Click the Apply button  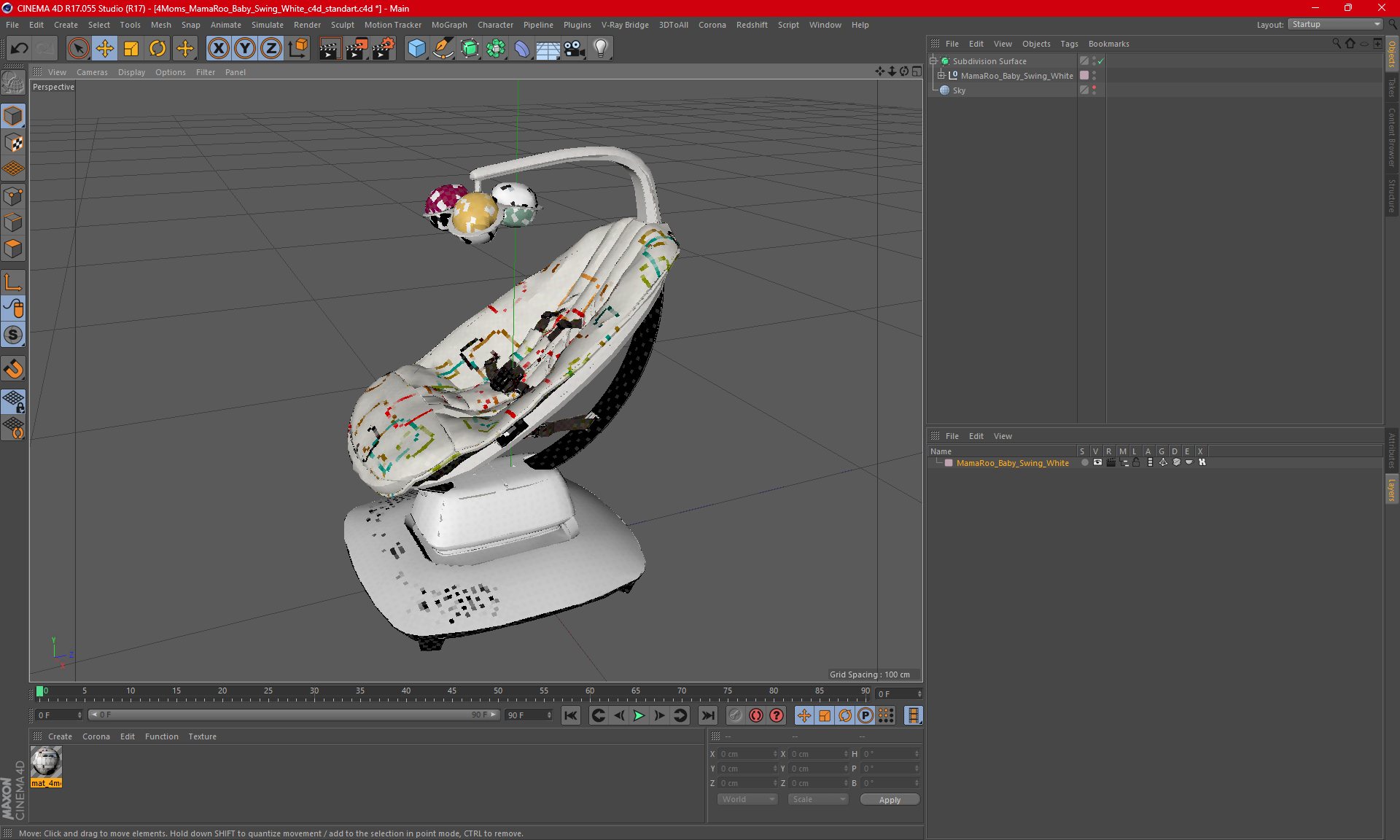click(x=890, y=800)
